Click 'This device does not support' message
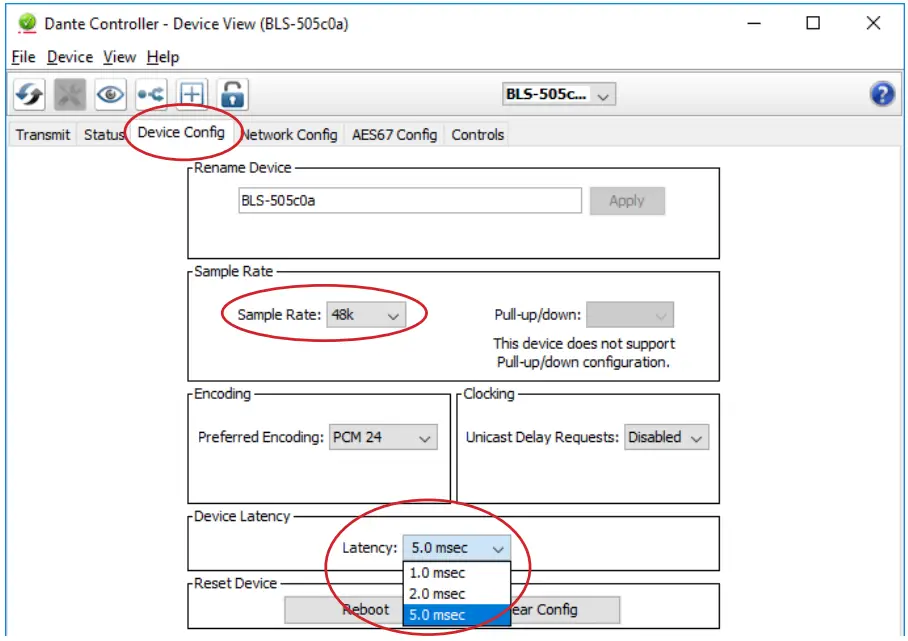The width and height of the screenshot is (908, 641). coord(584,343)
